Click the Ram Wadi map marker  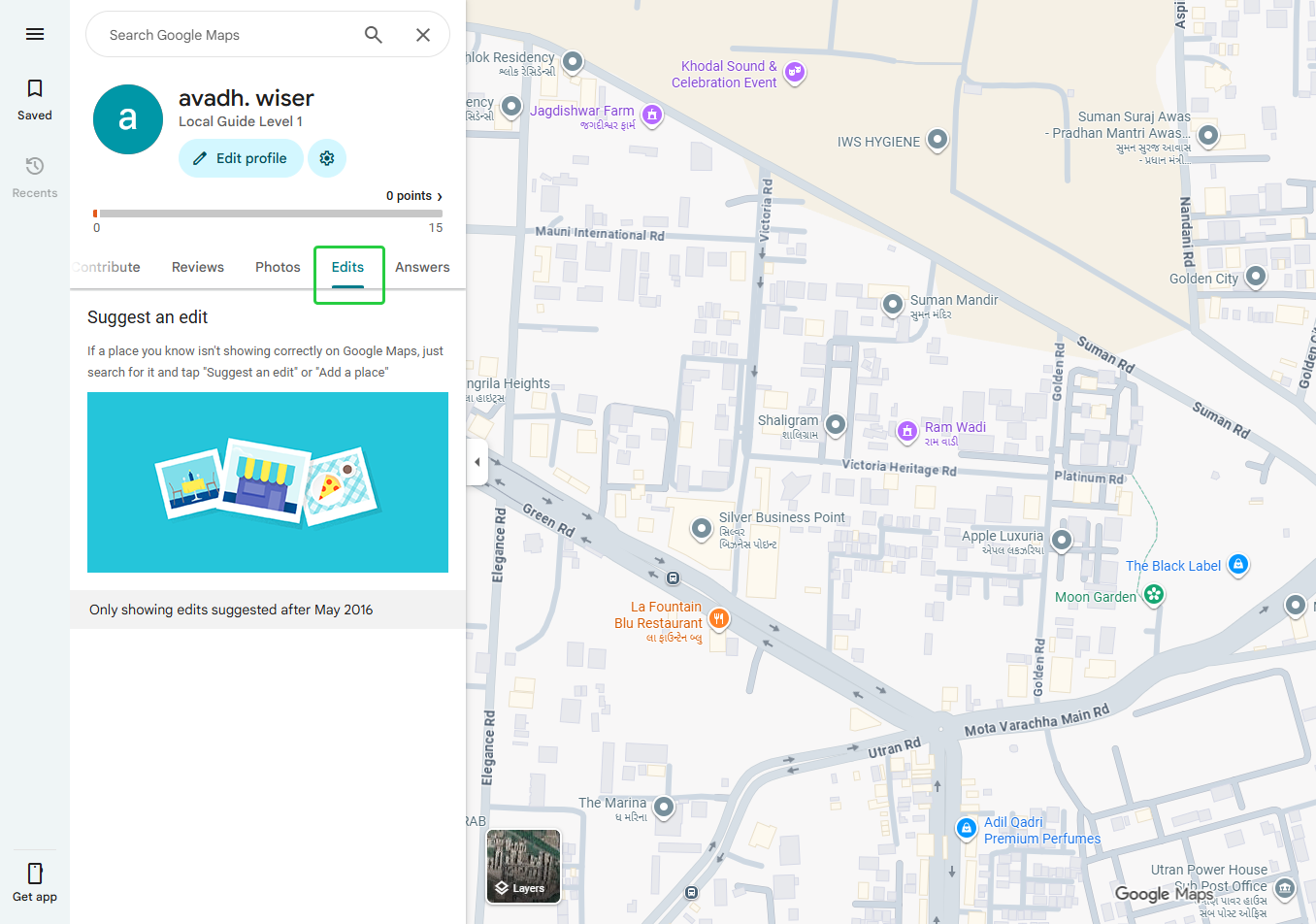click(x=906, y=431)
